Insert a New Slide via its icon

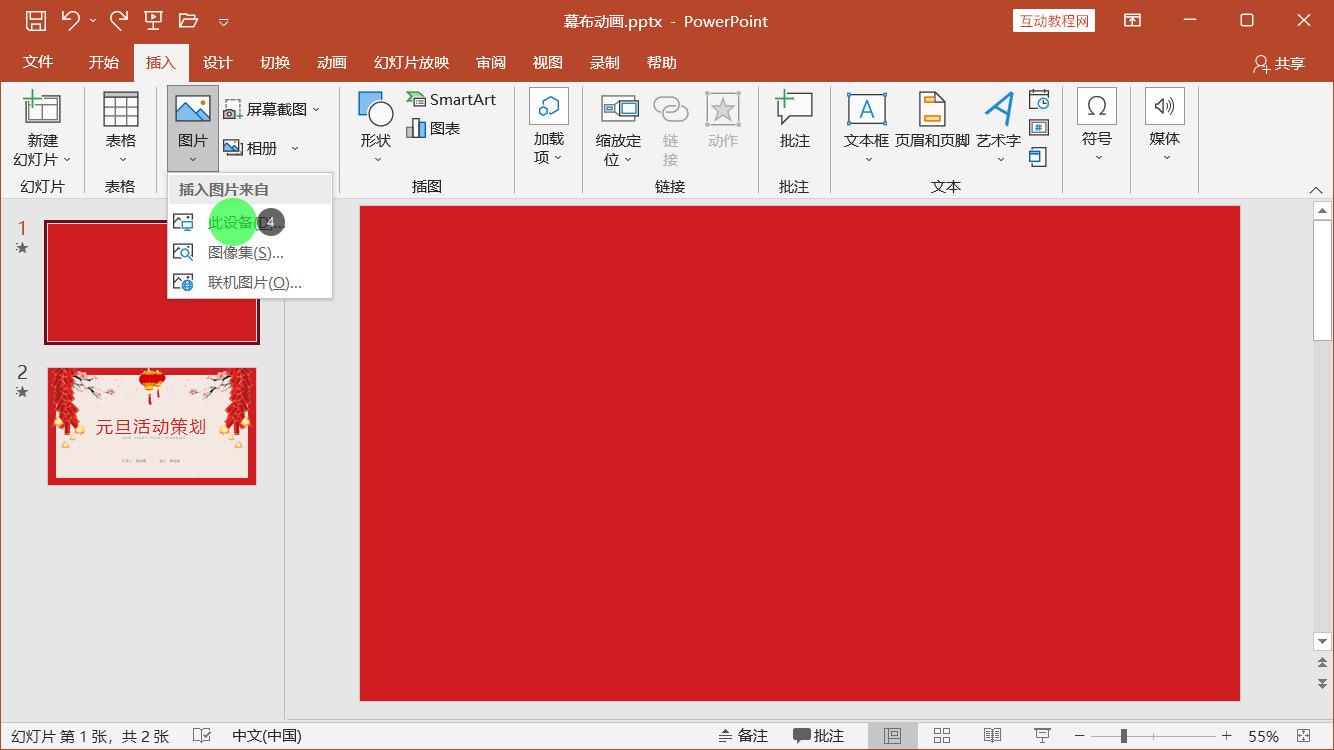[x=42, y=108]
